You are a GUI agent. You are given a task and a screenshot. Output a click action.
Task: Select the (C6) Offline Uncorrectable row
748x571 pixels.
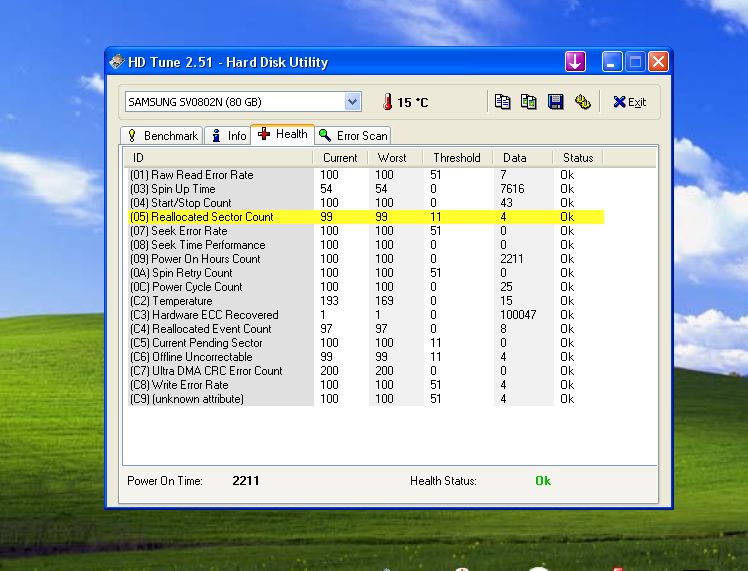(x=366, y=357)
